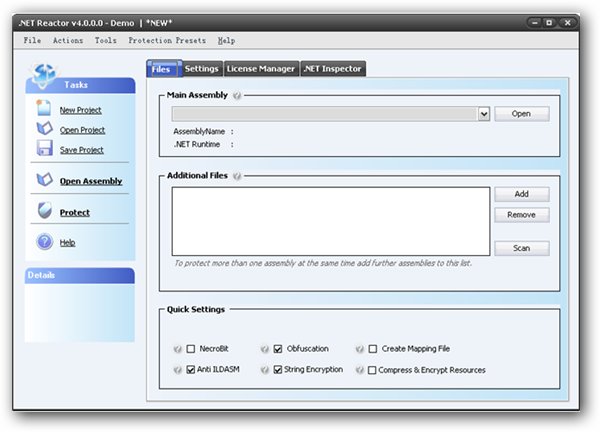The image size is (600, 432).
Task: Click the New Project page icon
Action: click(x=43, y=108)
